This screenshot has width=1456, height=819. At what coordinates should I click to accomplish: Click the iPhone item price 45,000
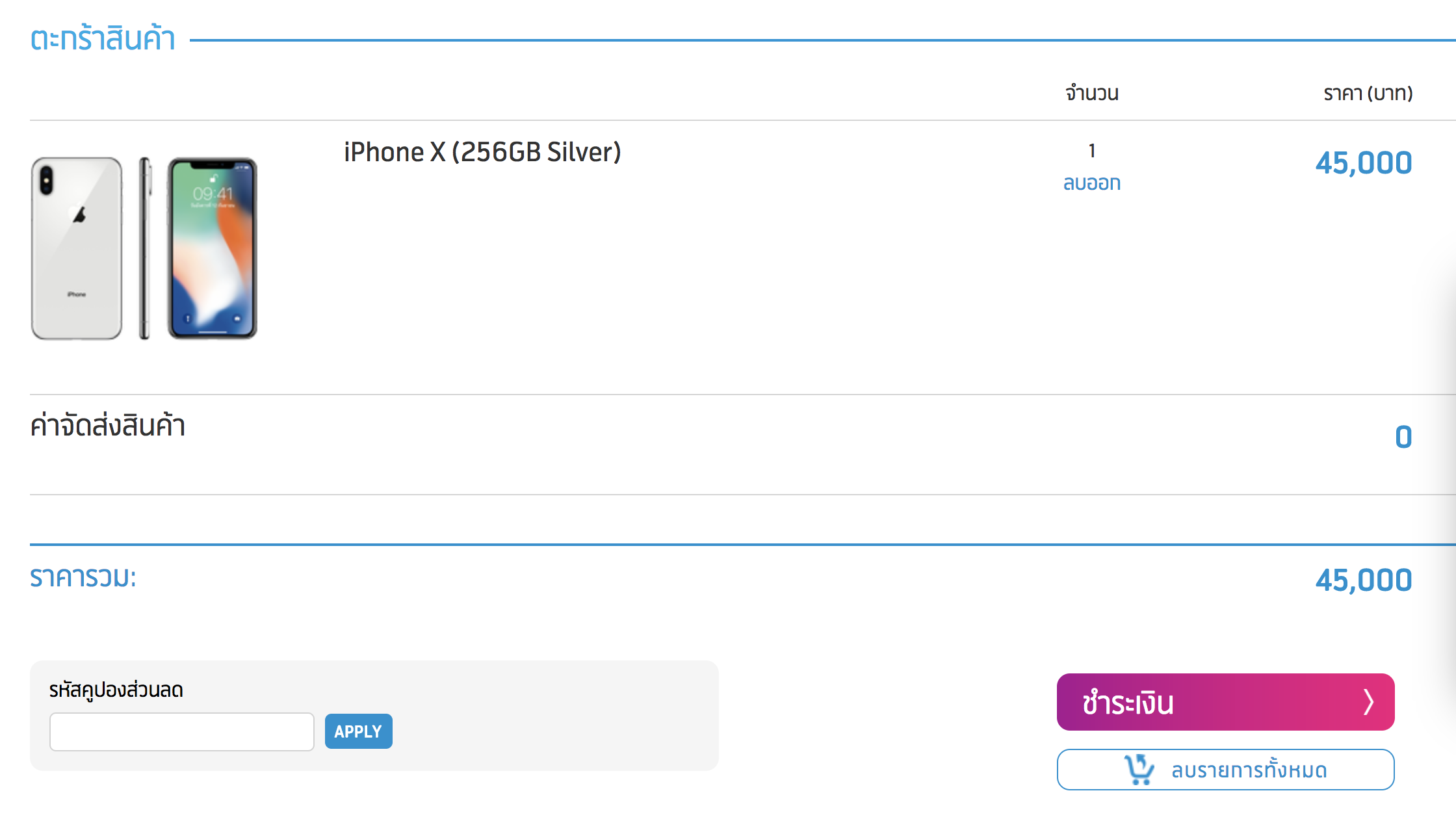point(1364,162)
